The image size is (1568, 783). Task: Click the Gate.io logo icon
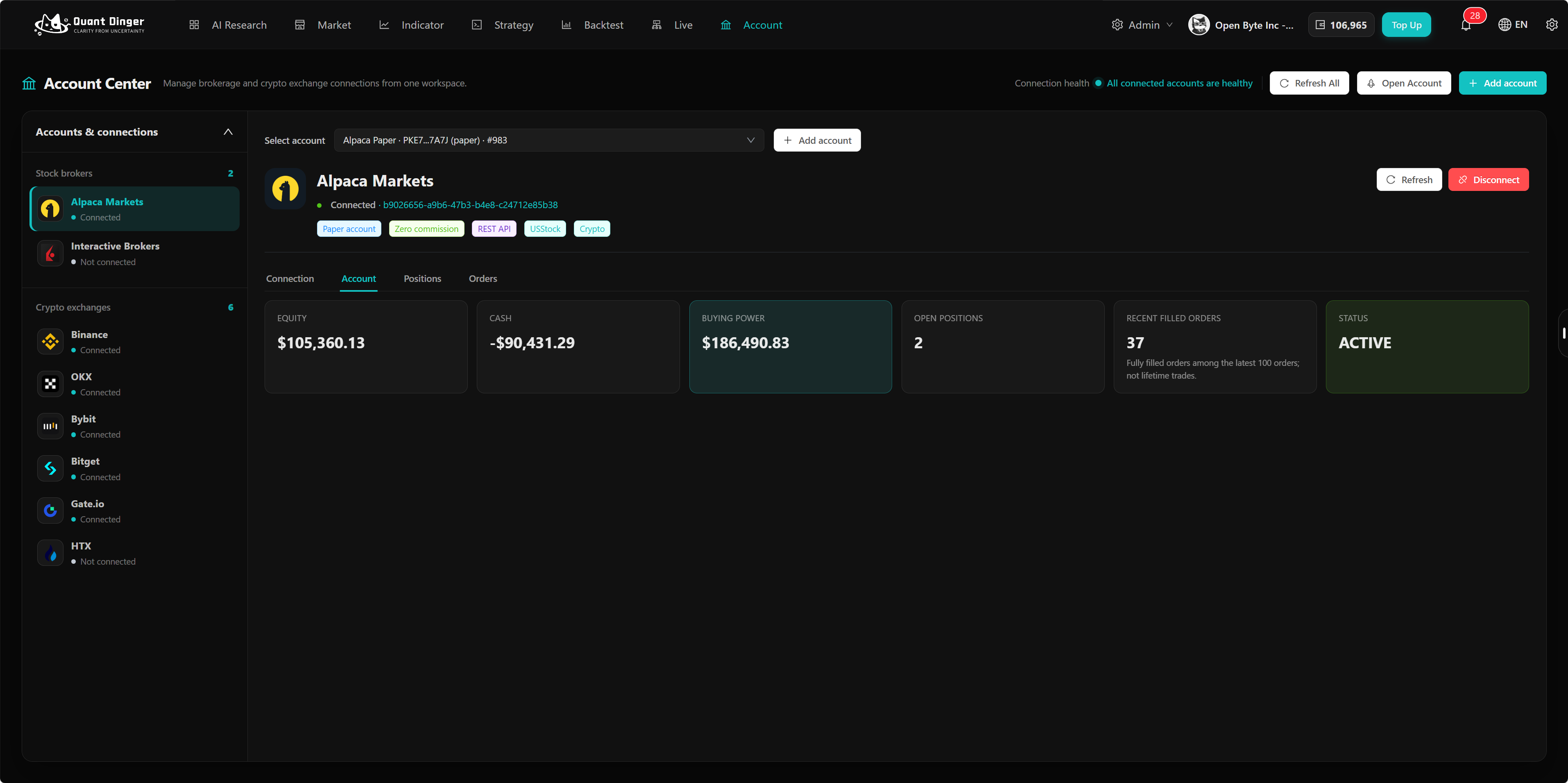(50, 511)
